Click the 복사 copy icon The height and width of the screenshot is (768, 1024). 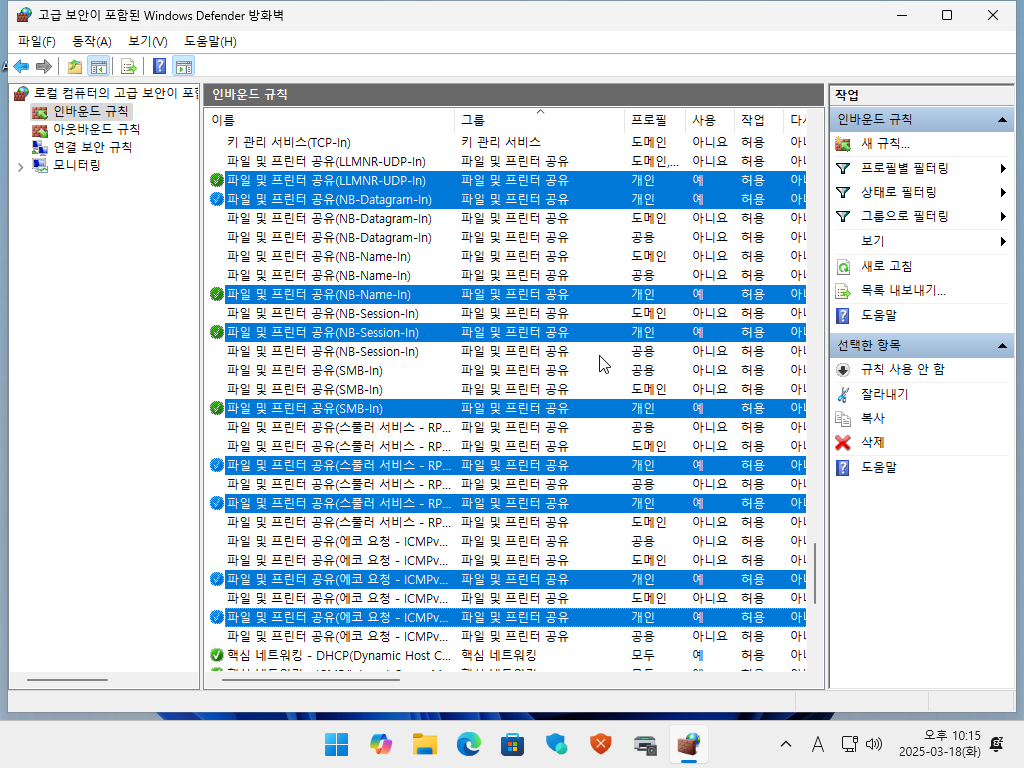[x=843, y=419]
